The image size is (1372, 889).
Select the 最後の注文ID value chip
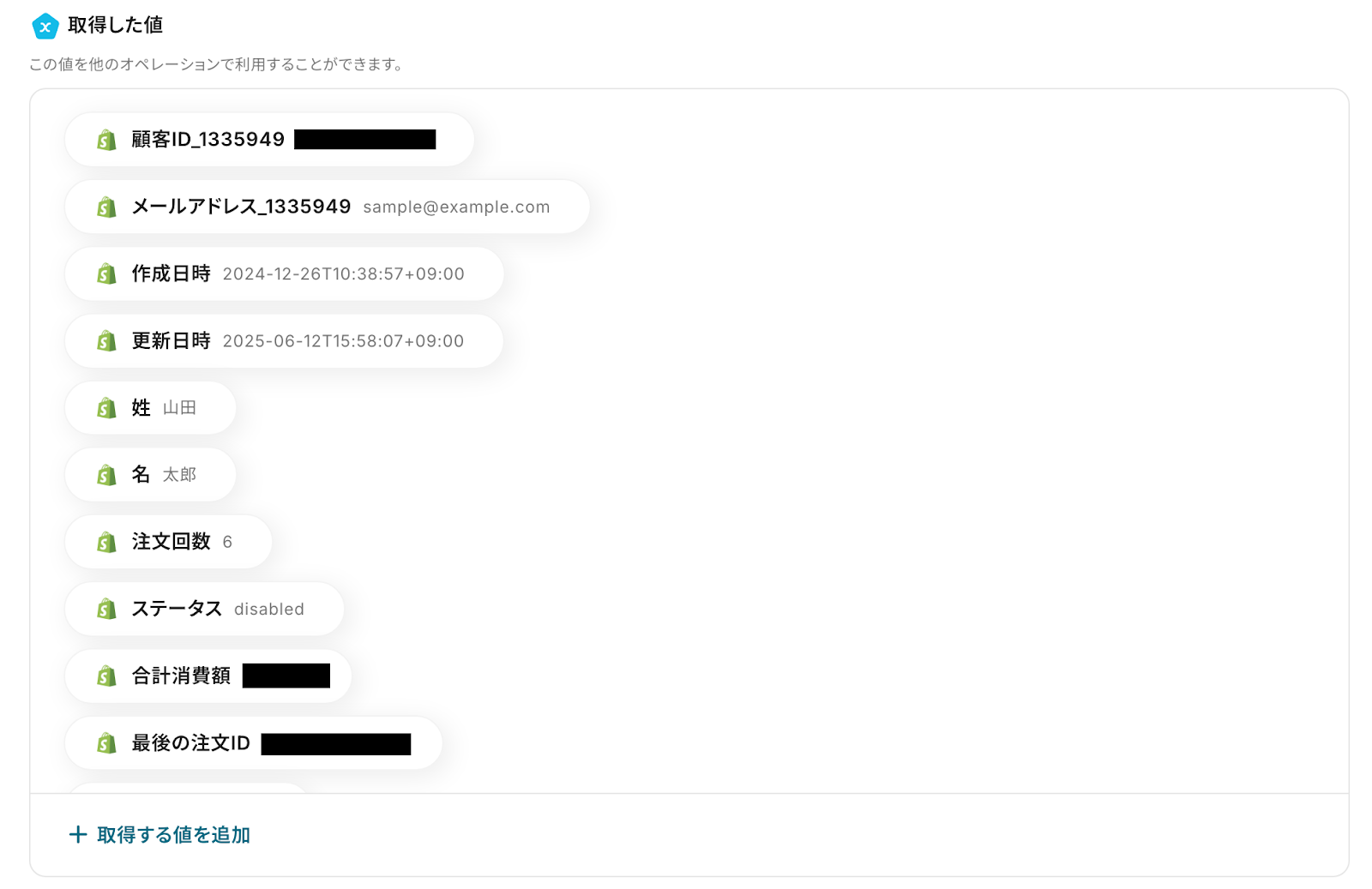254,743
